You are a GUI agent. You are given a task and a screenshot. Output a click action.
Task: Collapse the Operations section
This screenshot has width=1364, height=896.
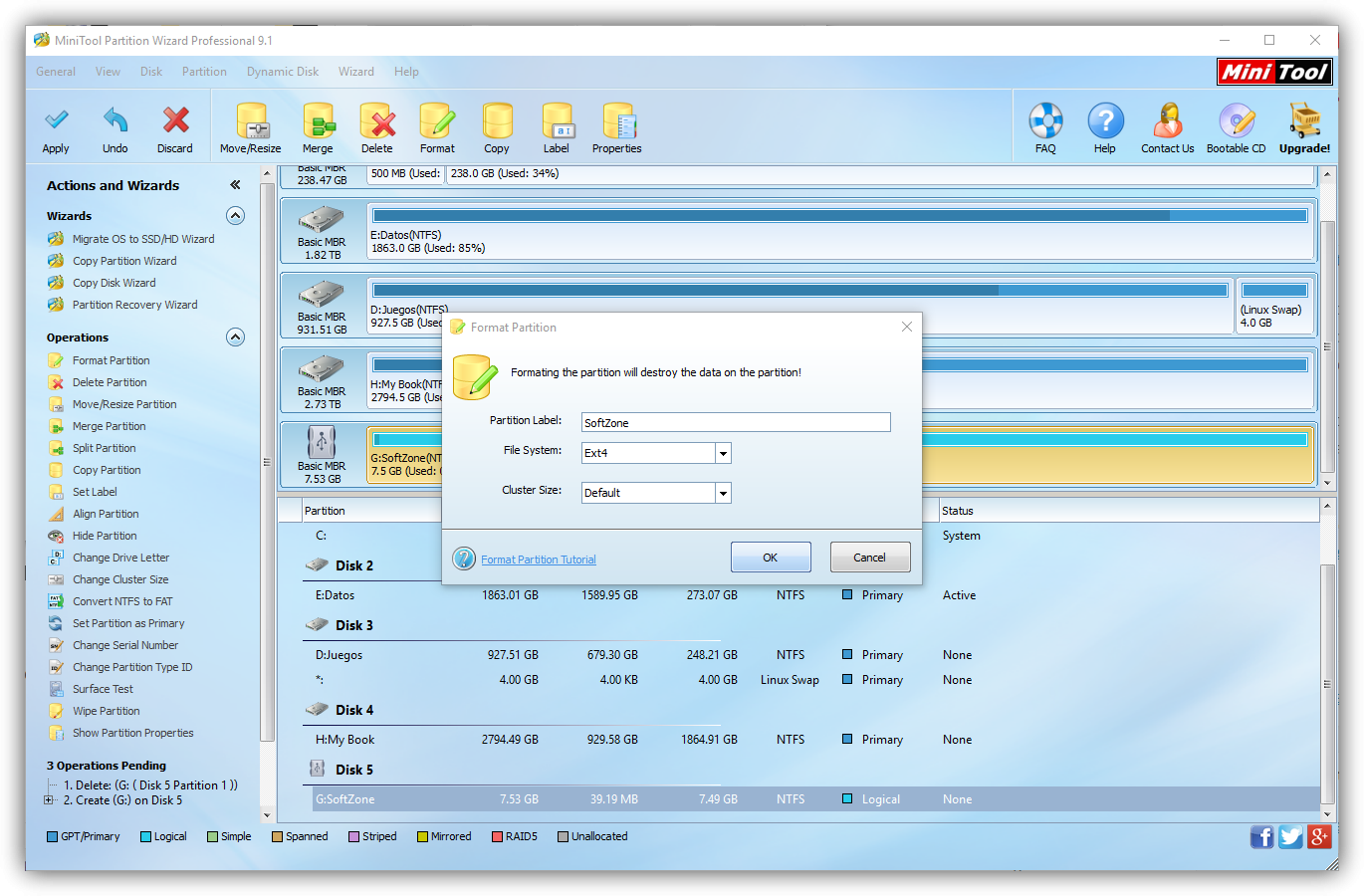(x=235, y=337)
